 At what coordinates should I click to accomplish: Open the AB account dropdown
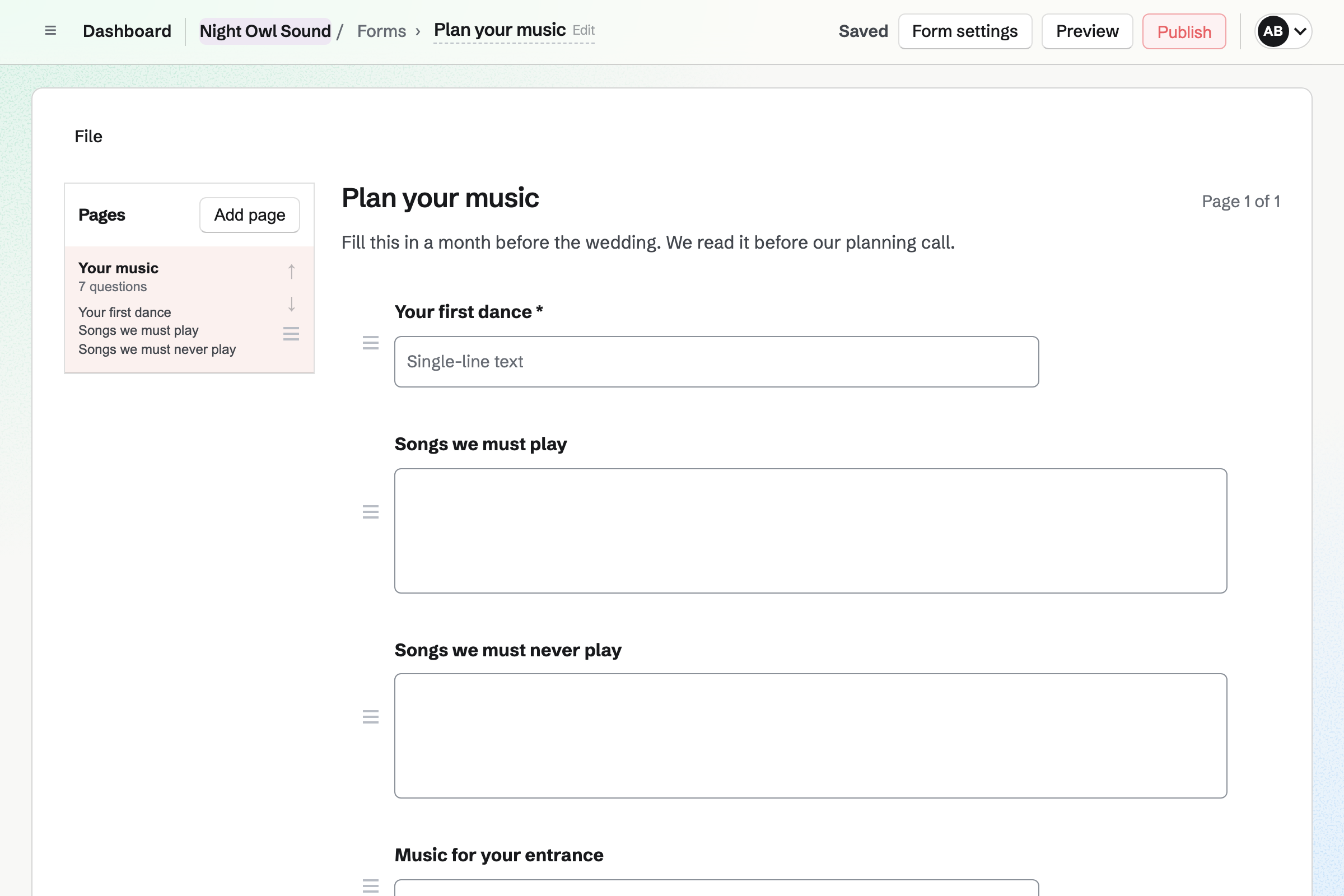pos(1283,31)
